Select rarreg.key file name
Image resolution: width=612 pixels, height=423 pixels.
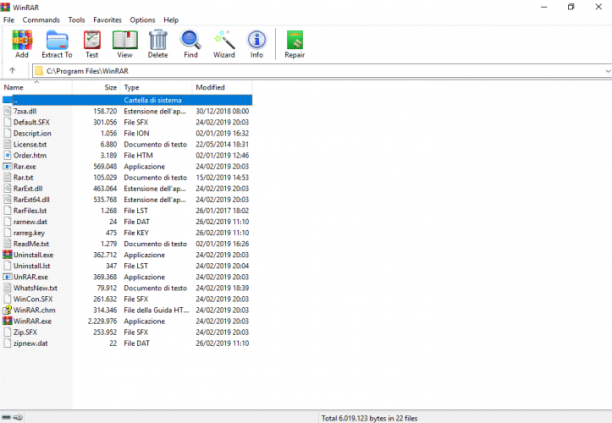point(29,233)
